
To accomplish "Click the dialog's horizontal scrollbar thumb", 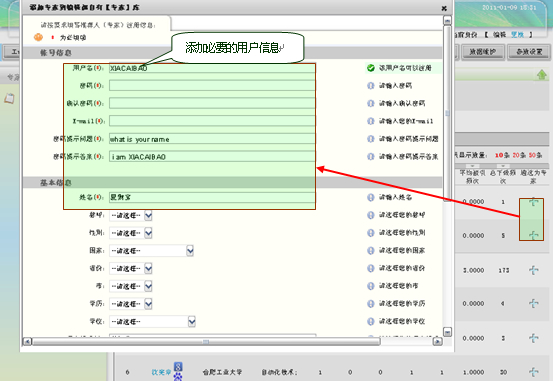I will pyautogui.click(x=206, y=341).
